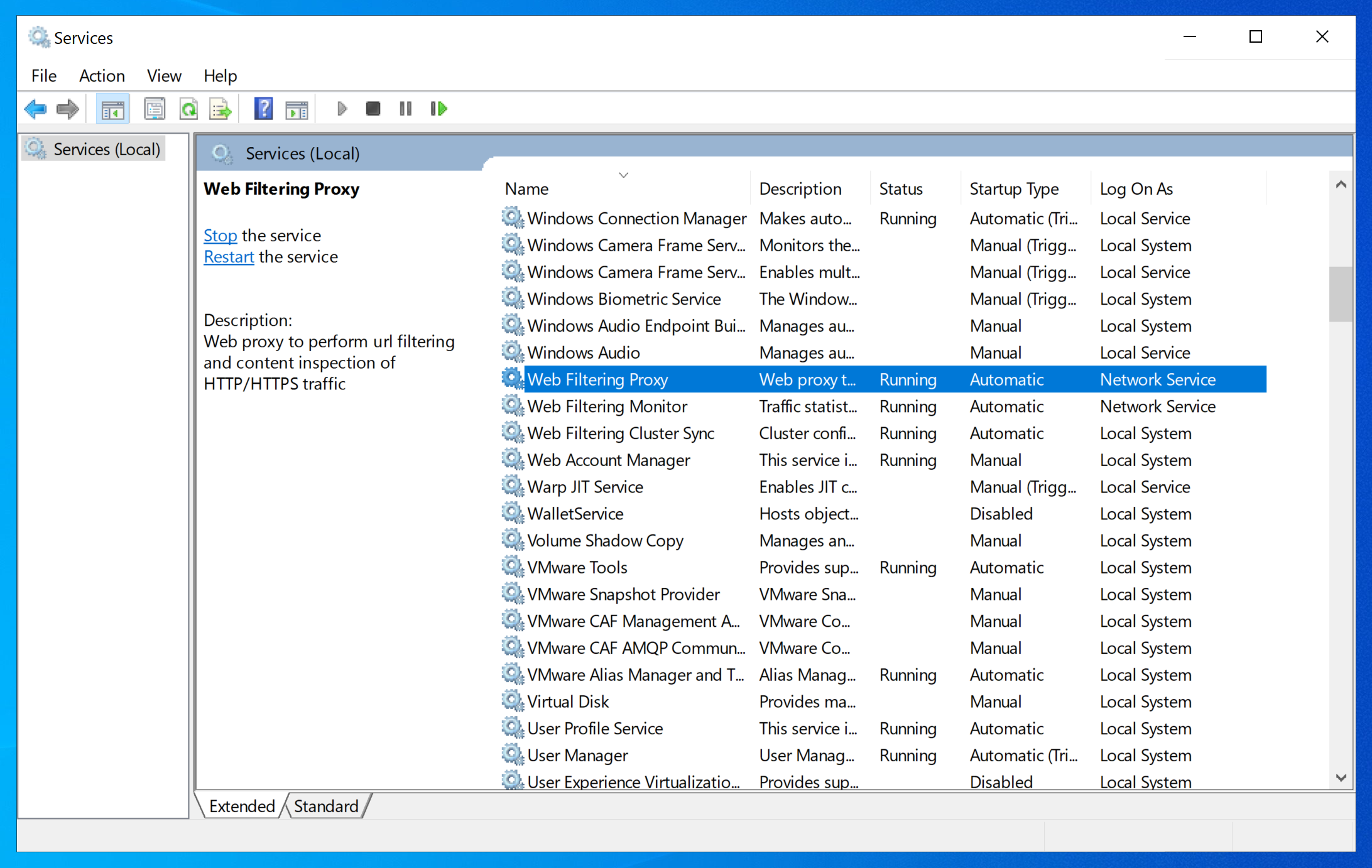The height and width of the screenshot is (868, 1372).
Task: Click the Stop Service square icon
Action: tap(373, 109)
